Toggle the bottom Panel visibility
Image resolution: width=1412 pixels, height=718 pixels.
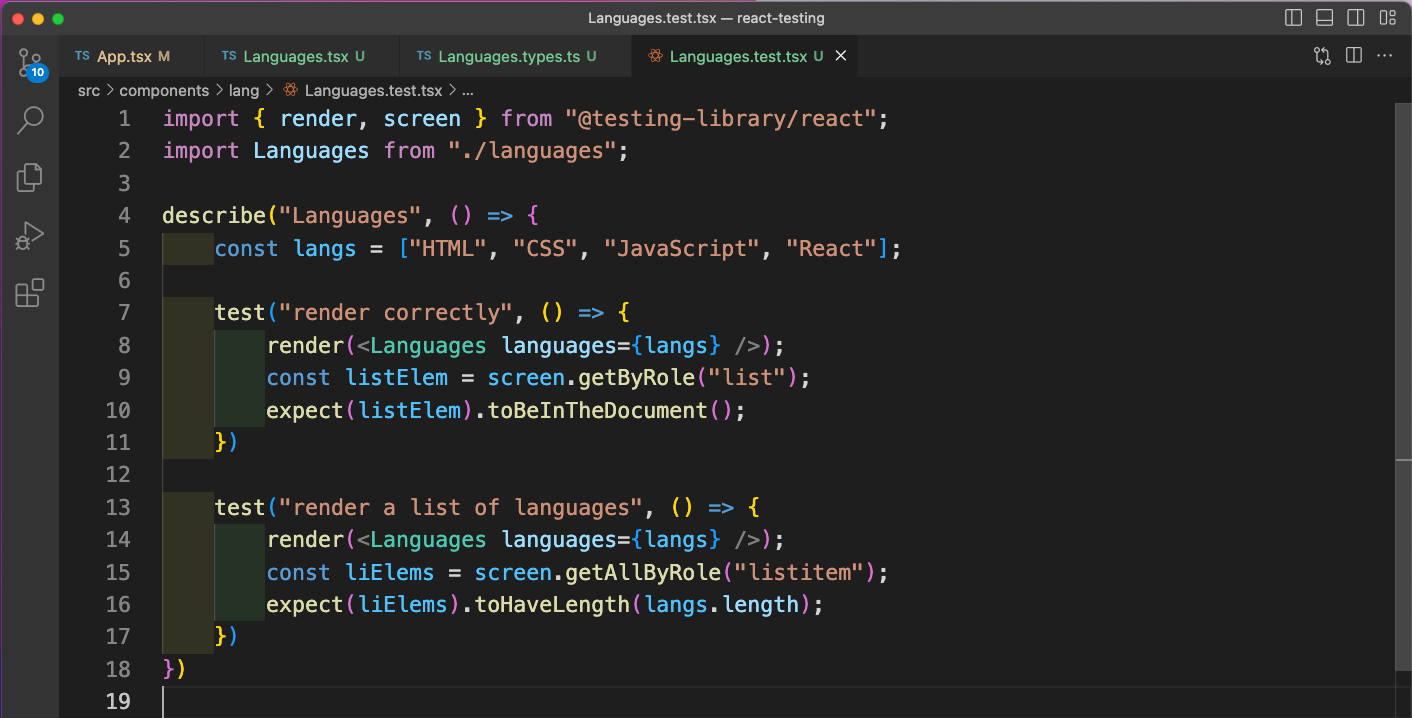pyautogui.click(x=1324, y=17)
